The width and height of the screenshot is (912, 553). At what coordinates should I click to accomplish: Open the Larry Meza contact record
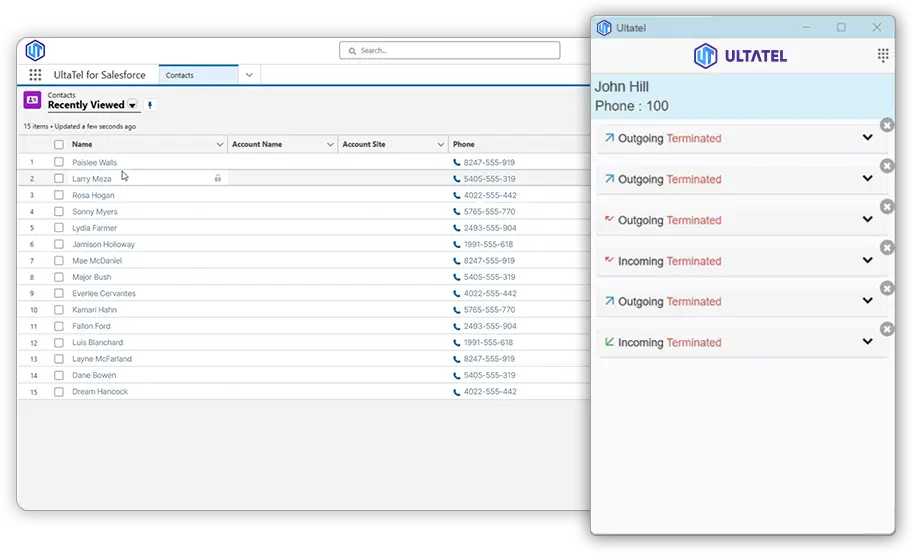click(x=92, y=179)
